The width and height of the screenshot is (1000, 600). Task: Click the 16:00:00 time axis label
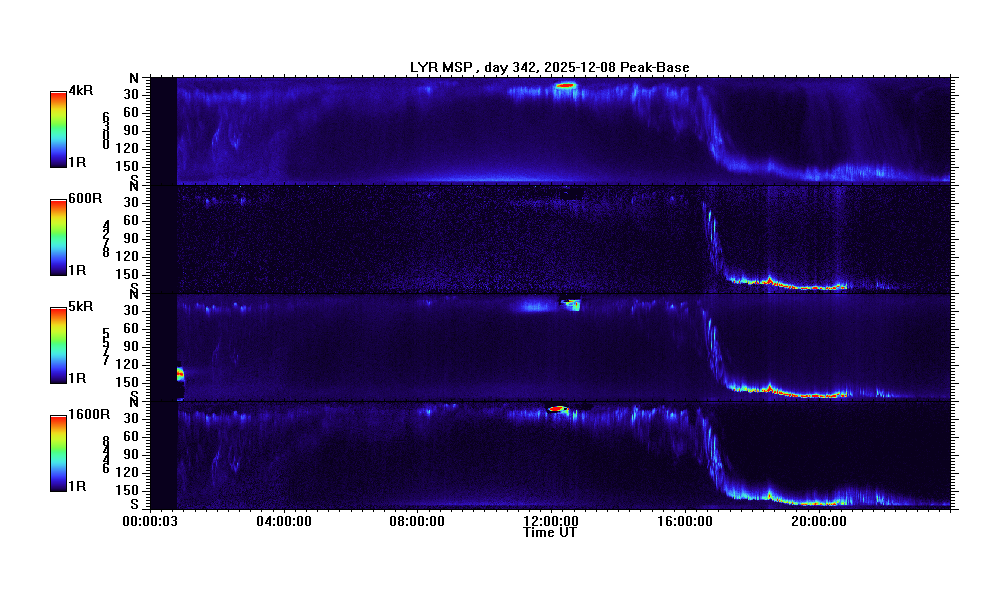[684, 521]
